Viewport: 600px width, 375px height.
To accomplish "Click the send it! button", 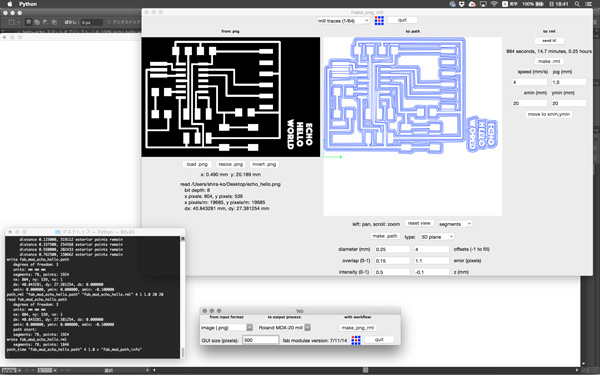I will pyautogui.click(x=549, y=41).
